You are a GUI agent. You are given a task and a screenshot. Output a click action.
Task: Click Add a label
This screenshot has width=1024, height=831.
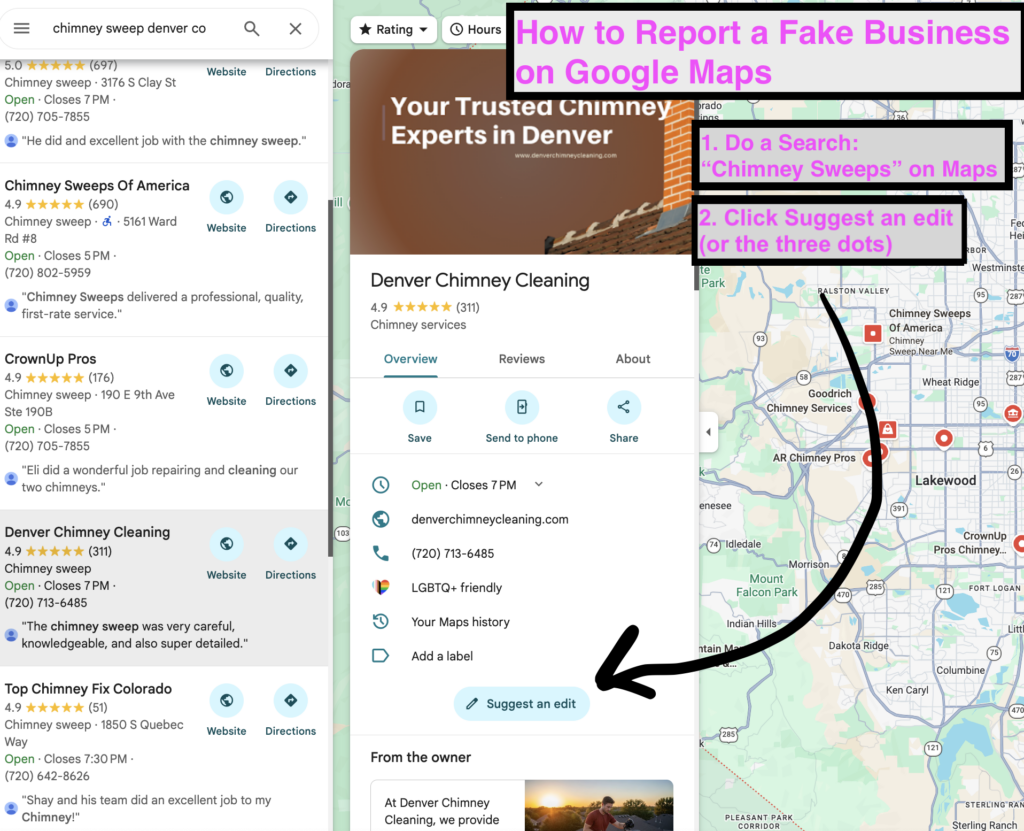442,656
